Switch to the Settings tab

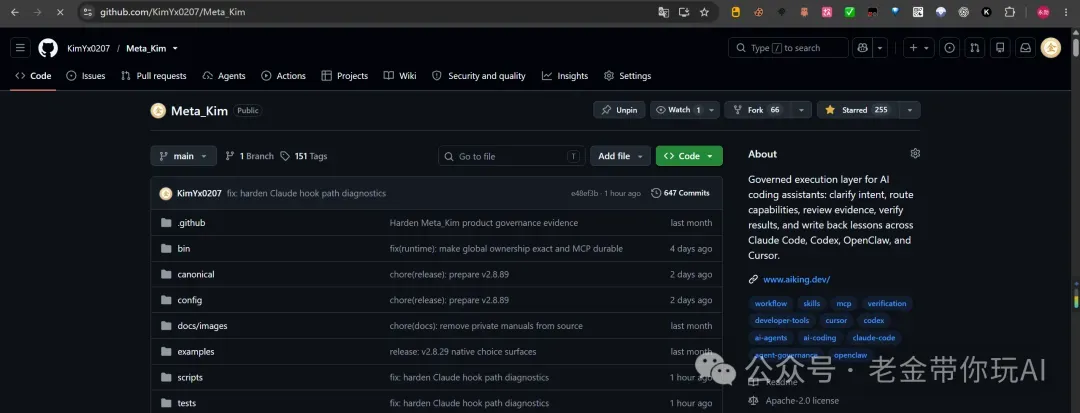click(x=627, y=76)
